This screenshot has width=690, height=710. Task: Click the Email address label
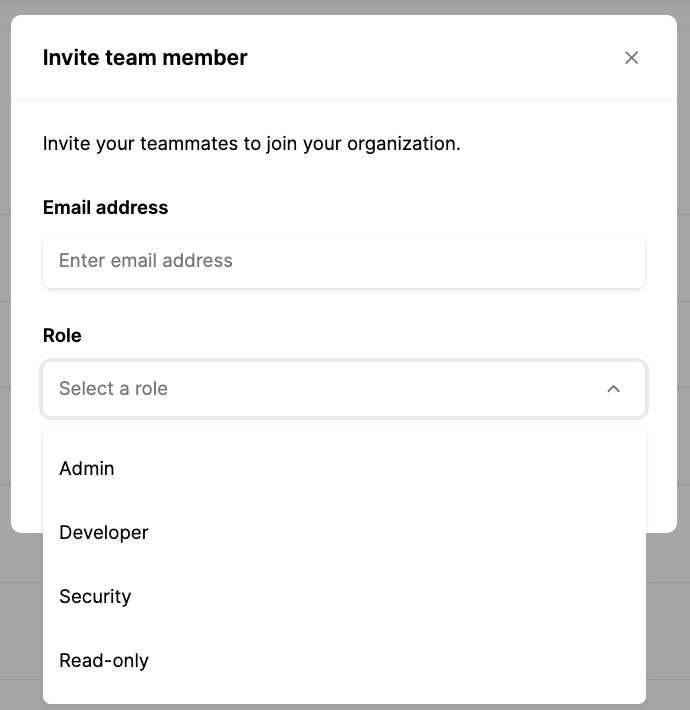click(105, 207)
